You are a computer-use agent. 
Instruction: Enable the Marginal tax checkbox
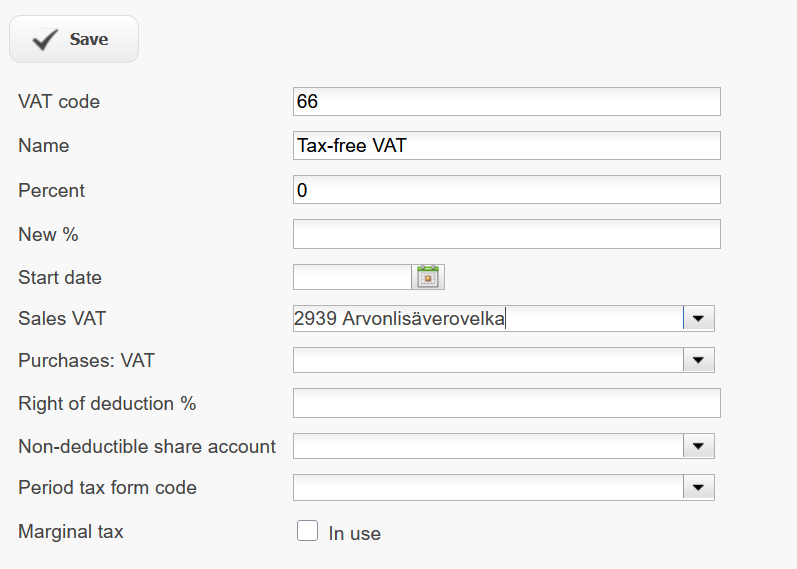tap(308, 530)
